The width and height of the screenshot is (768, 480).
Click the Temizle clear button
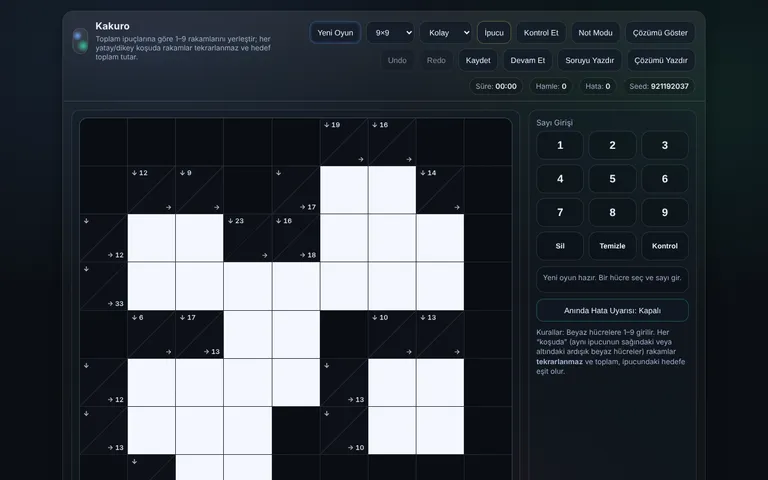pos(612,246)
